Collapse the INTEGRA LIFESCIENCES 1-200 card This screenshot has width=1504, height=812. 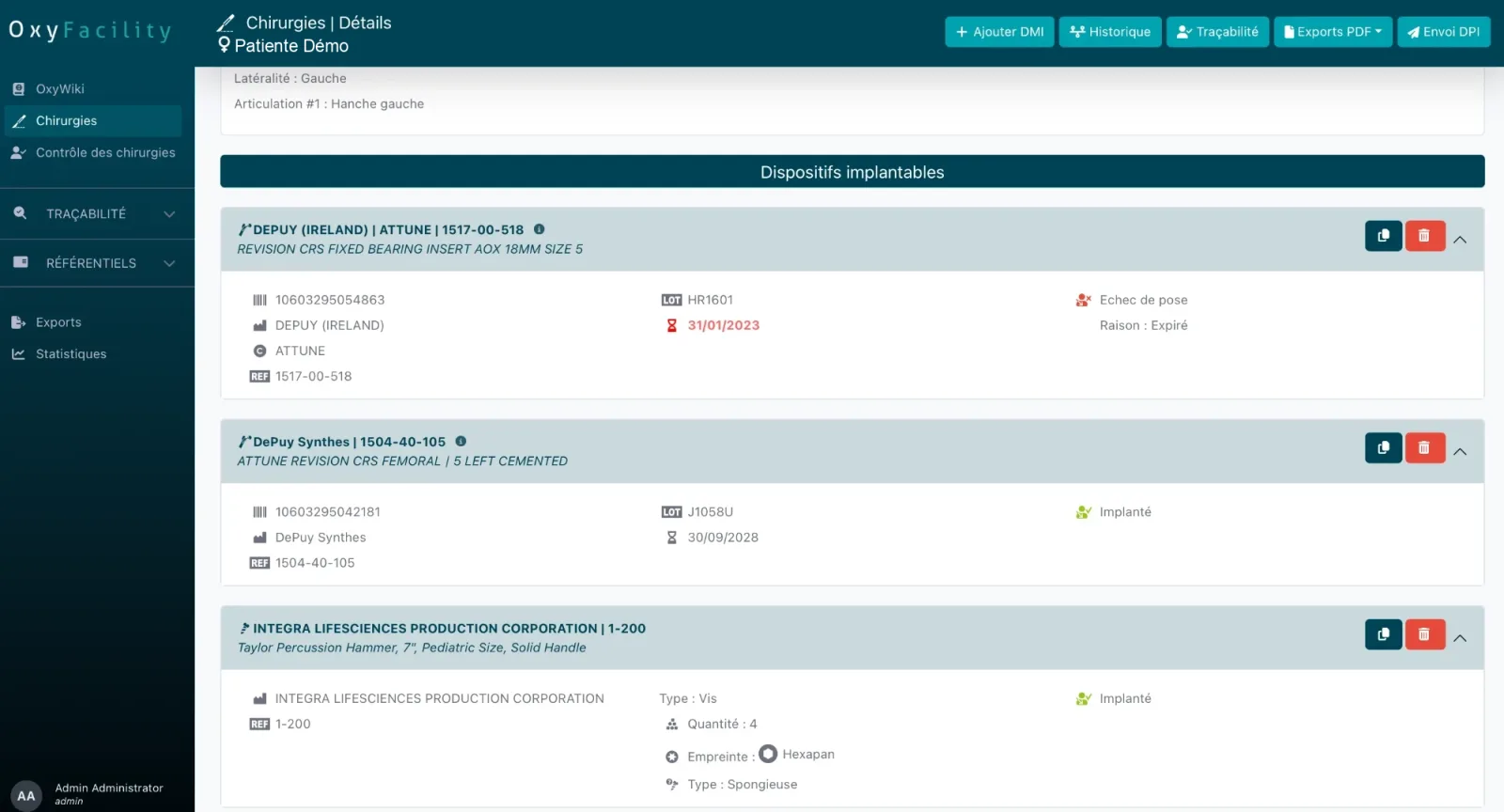pyautogui.click(x=1460, y=638)
